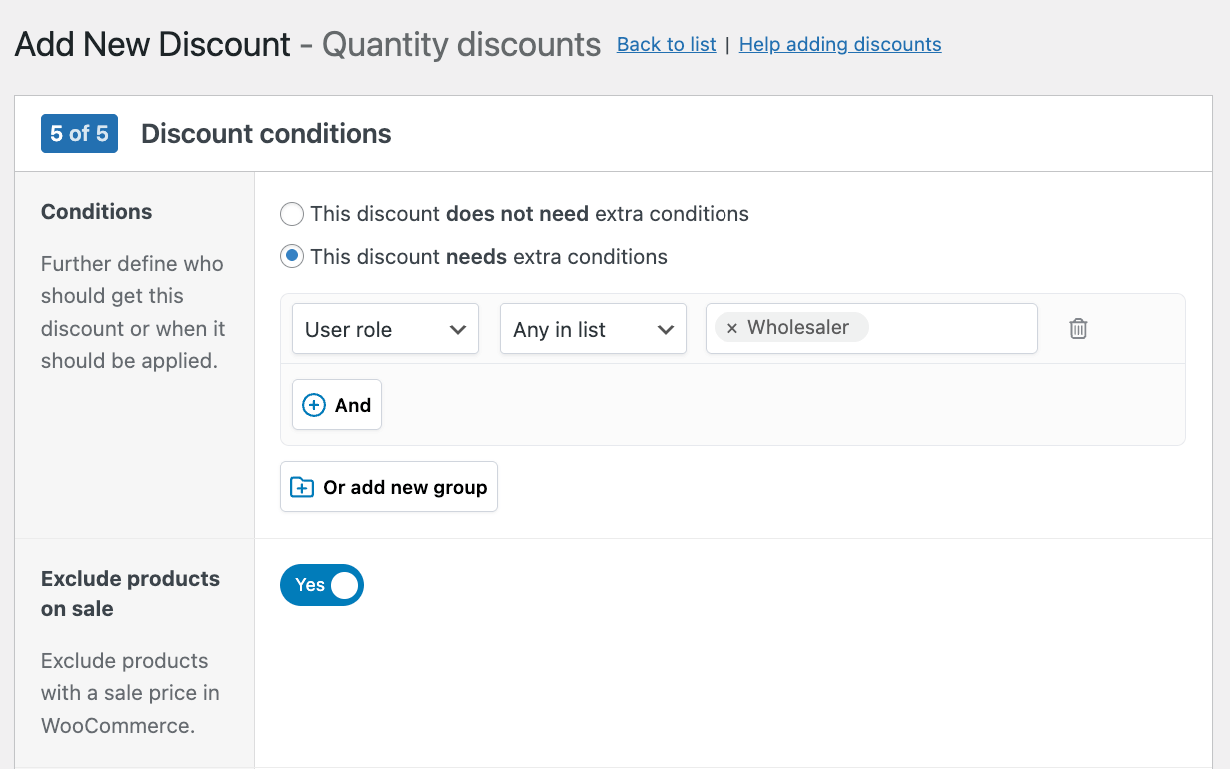Click the chevron on the User role dropdown
The height and width of the screenshot is (769, 1230).
(x=459, y=328)
